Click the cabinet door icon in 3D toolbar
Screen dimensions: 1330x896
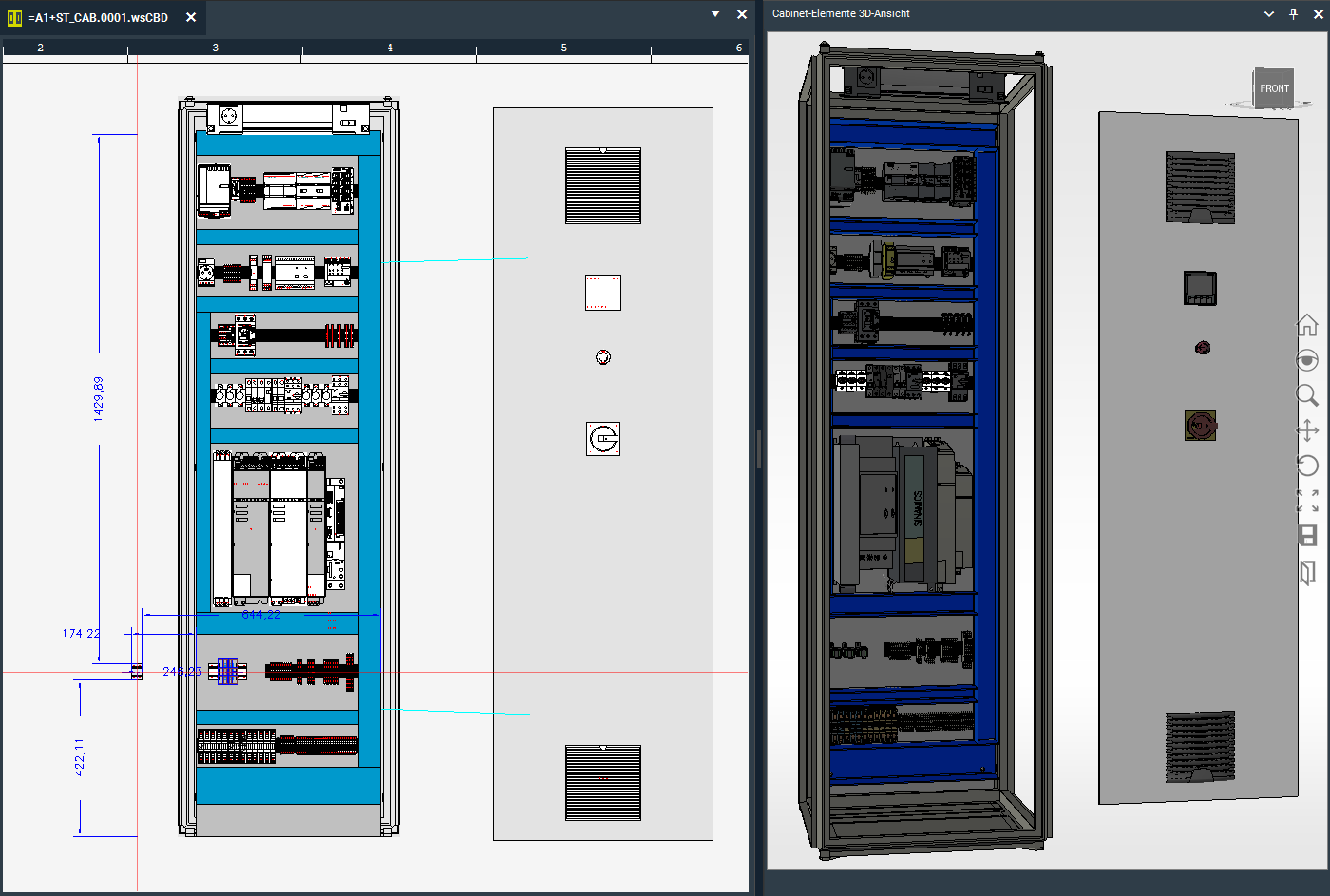pyautogui.click(x=1307, y=572)
